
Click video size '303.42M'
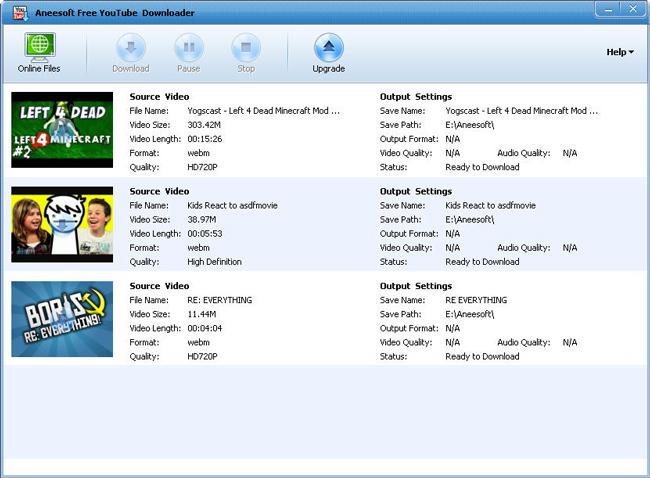tap(204, 125)
